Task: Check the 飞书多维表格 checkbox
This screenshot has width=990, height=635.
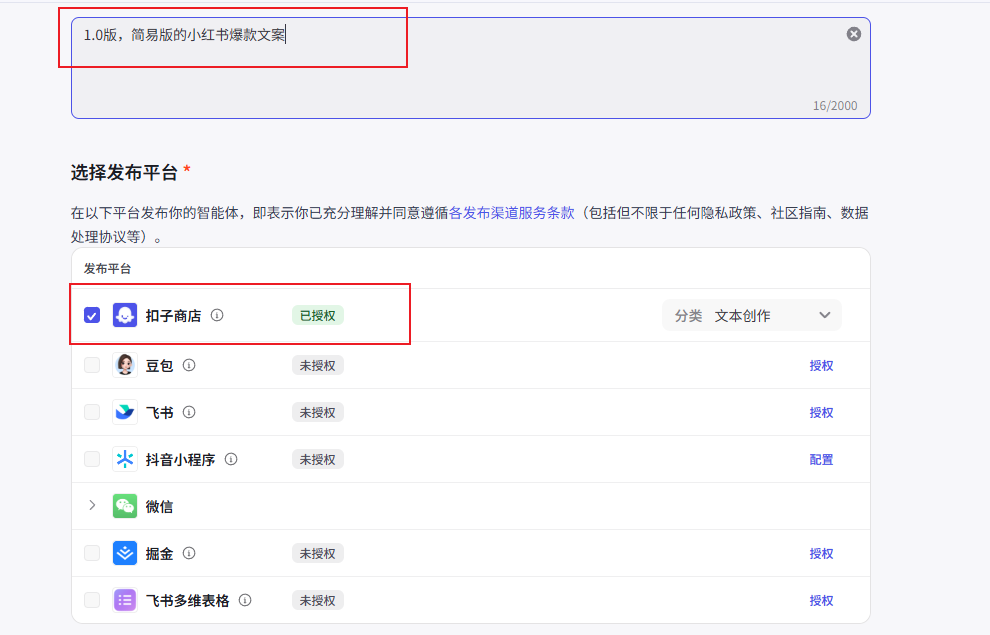Action: [92, 600]
